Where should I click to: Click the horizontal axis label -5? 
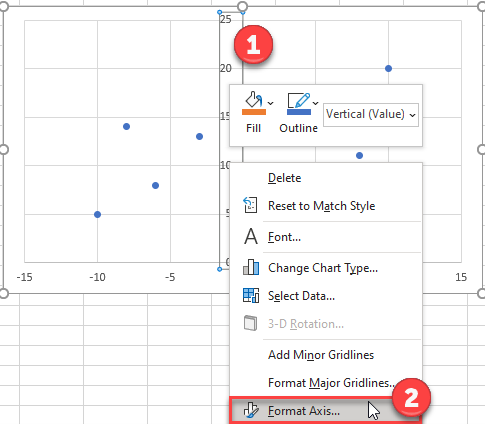coord(170,277)
